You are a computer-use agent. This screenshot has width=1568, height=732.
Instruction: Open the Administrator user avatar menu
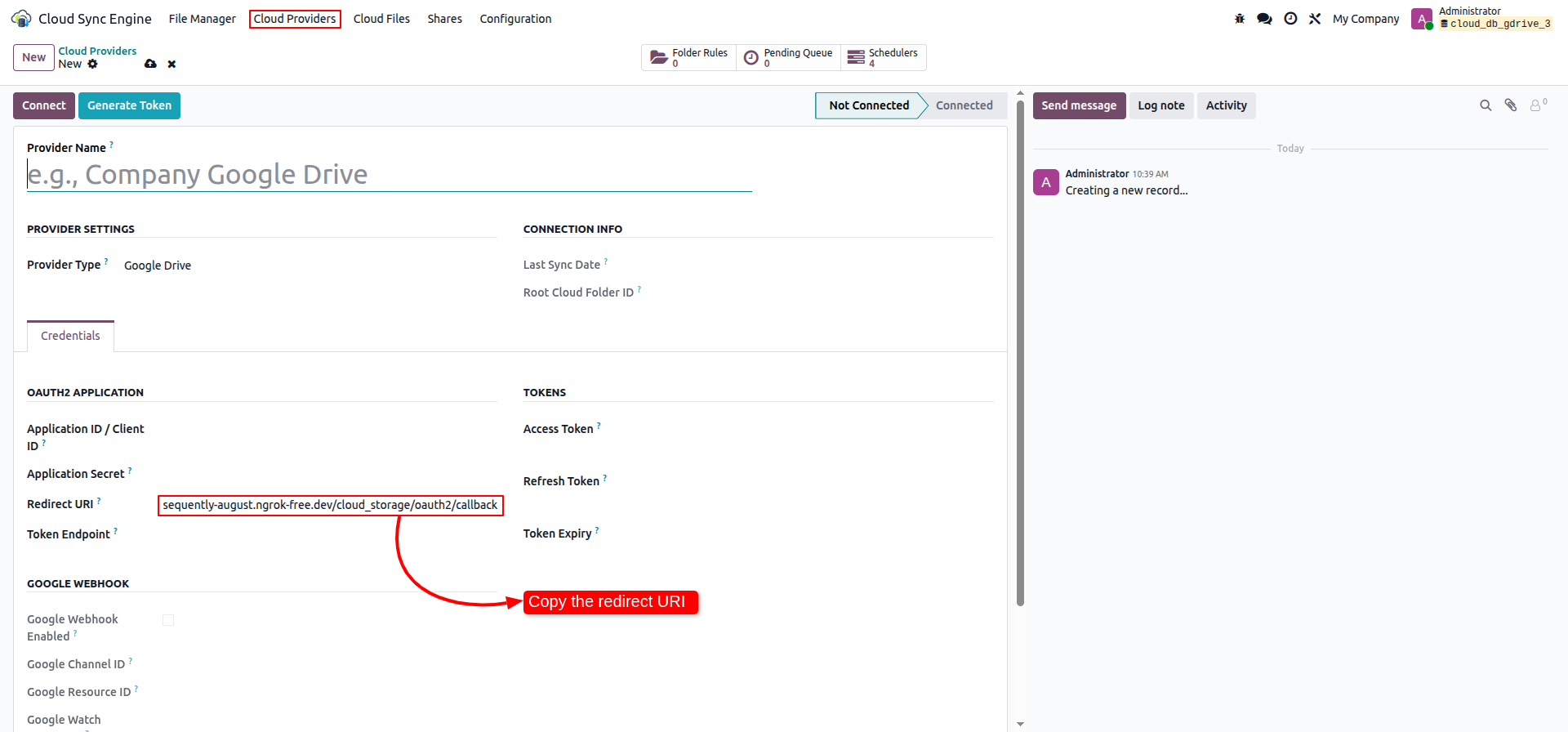1422,19
